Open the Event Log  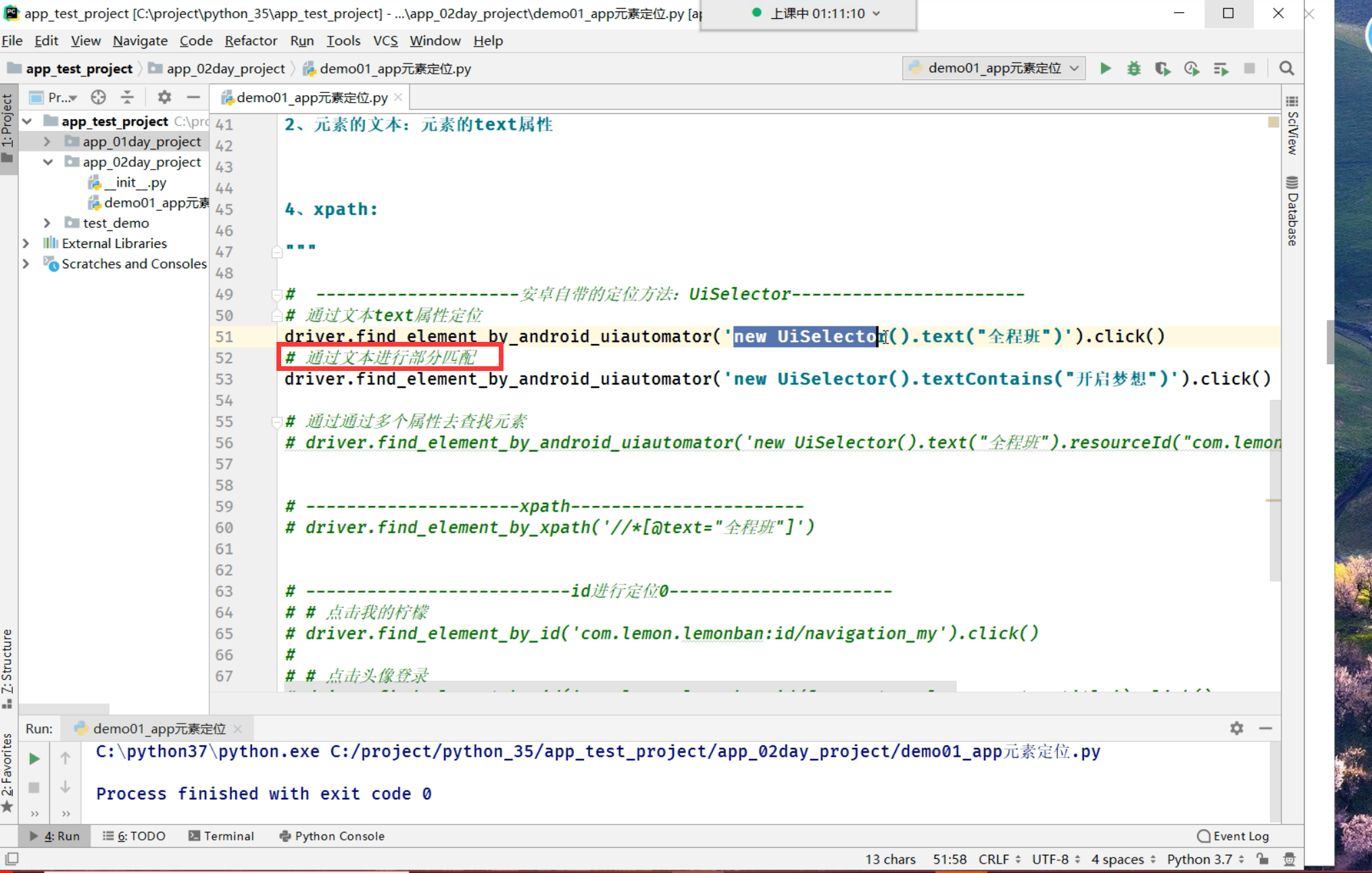1233,836
